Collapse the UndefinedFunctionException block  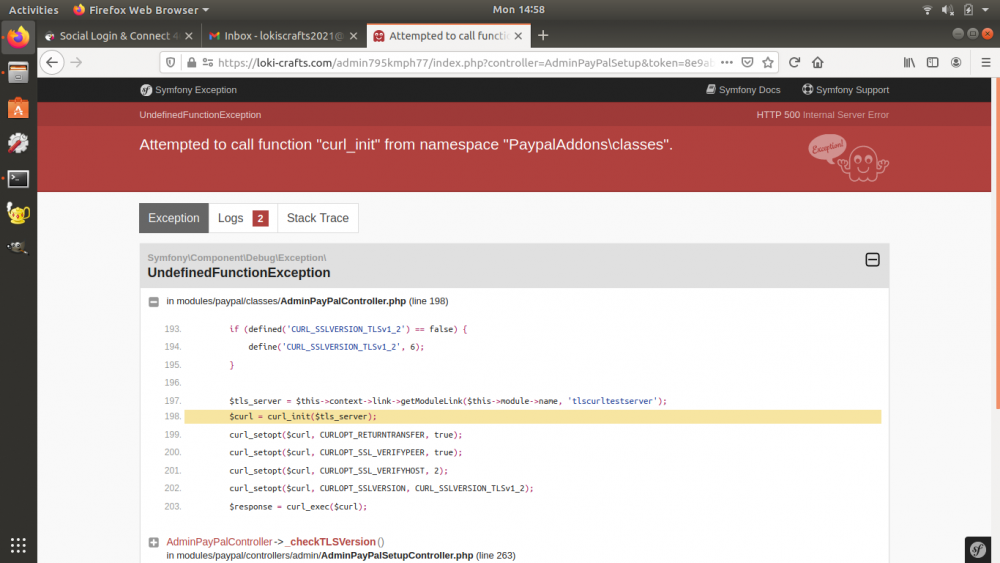(x=872, y=260)
